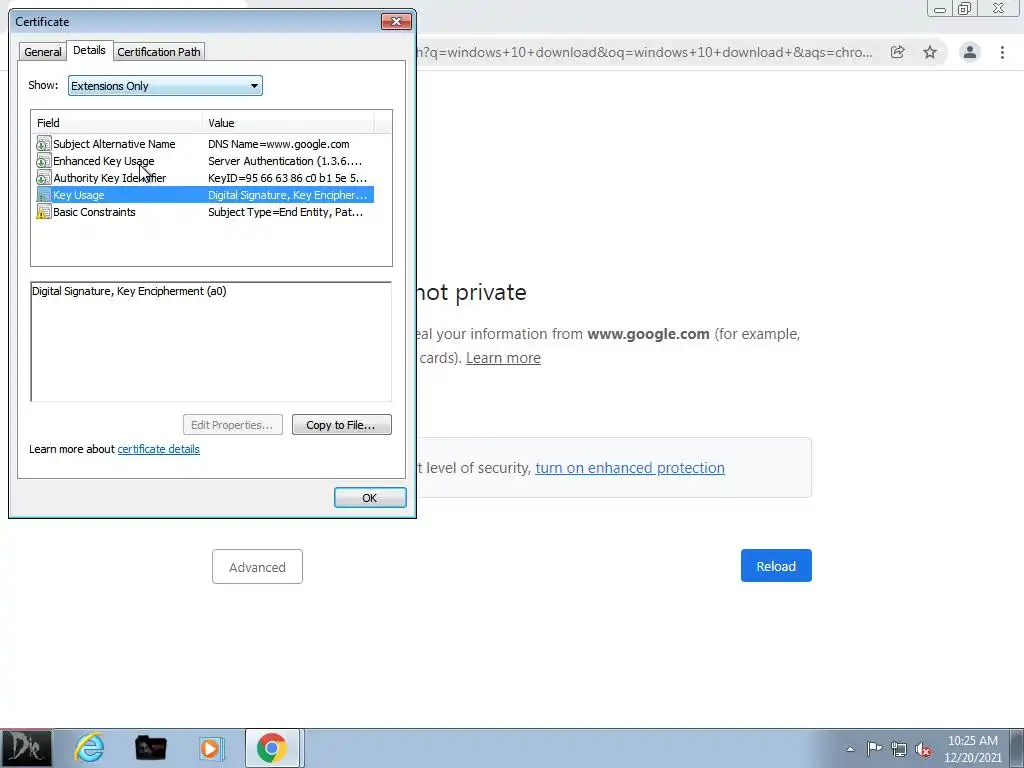
Task: Open the Learn more link in Chrome
Action: (503, 358)
